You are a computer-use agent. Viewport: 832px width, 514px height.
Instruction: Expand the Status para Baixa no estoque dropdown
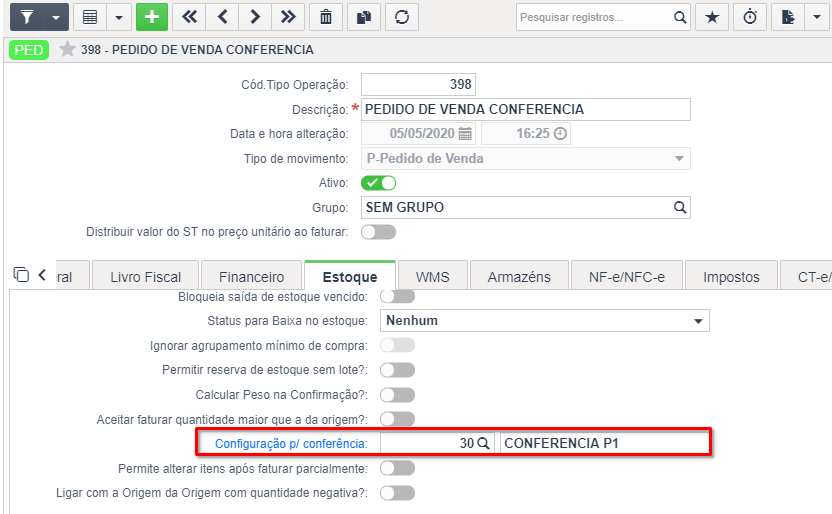(544, 321)
